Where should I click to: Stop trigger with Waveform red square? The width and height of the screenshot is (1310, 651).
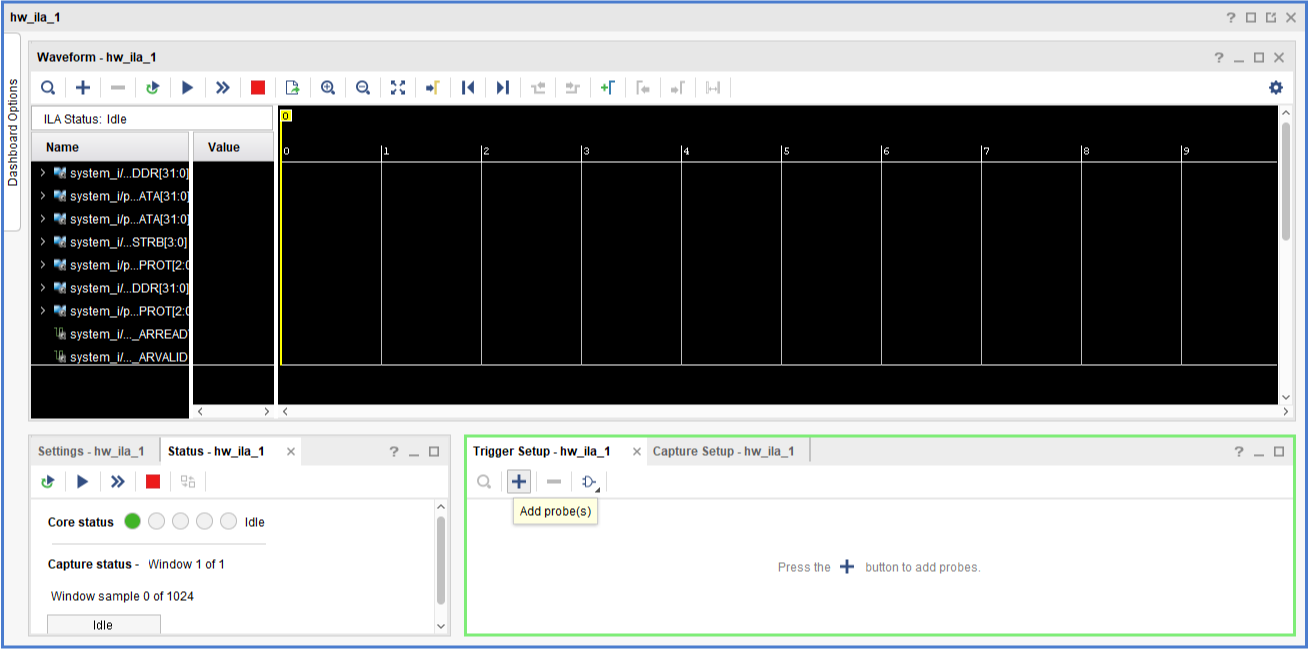point(258,88)
